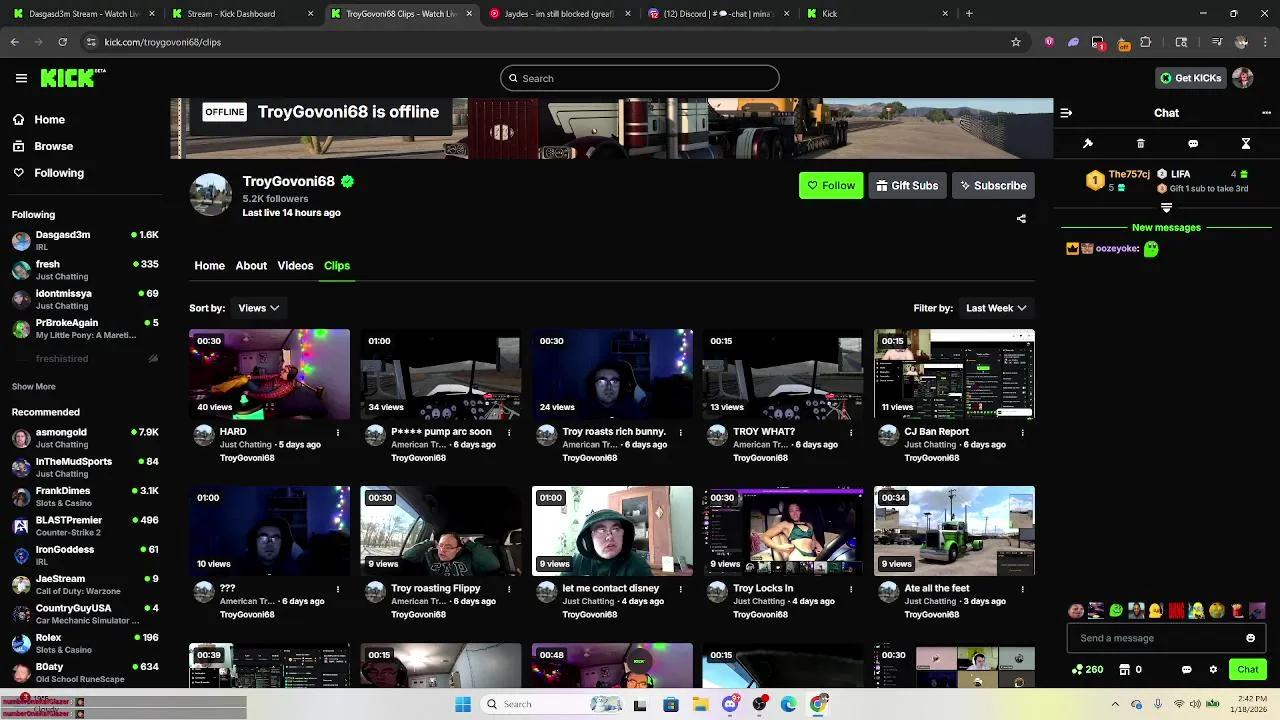Open options menu for ??? clip

pyautogui.click(x=338, y=589)
